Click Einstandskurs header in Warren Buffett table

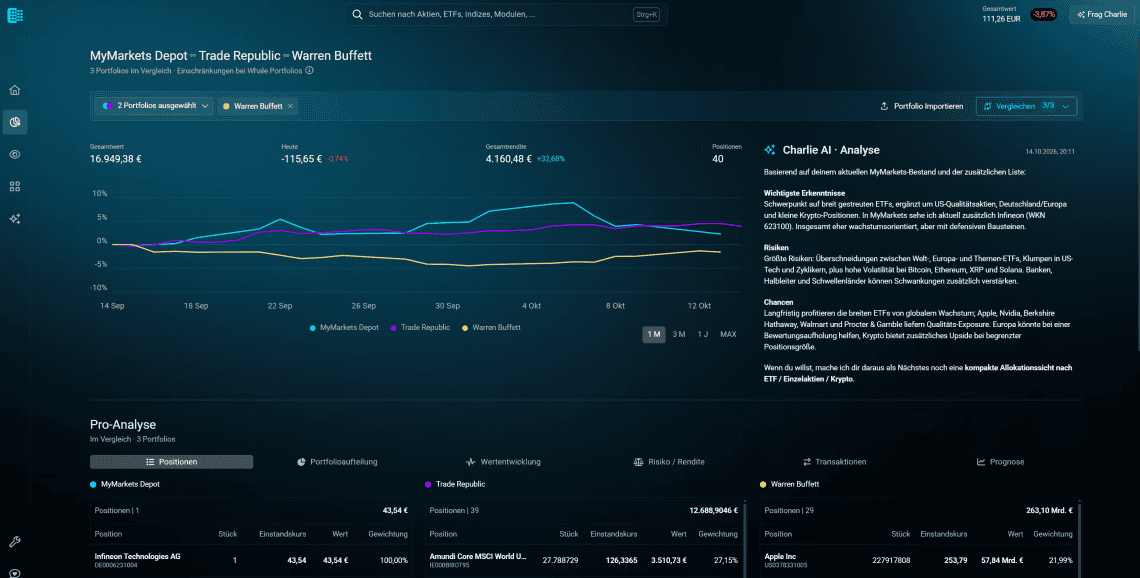944,534
